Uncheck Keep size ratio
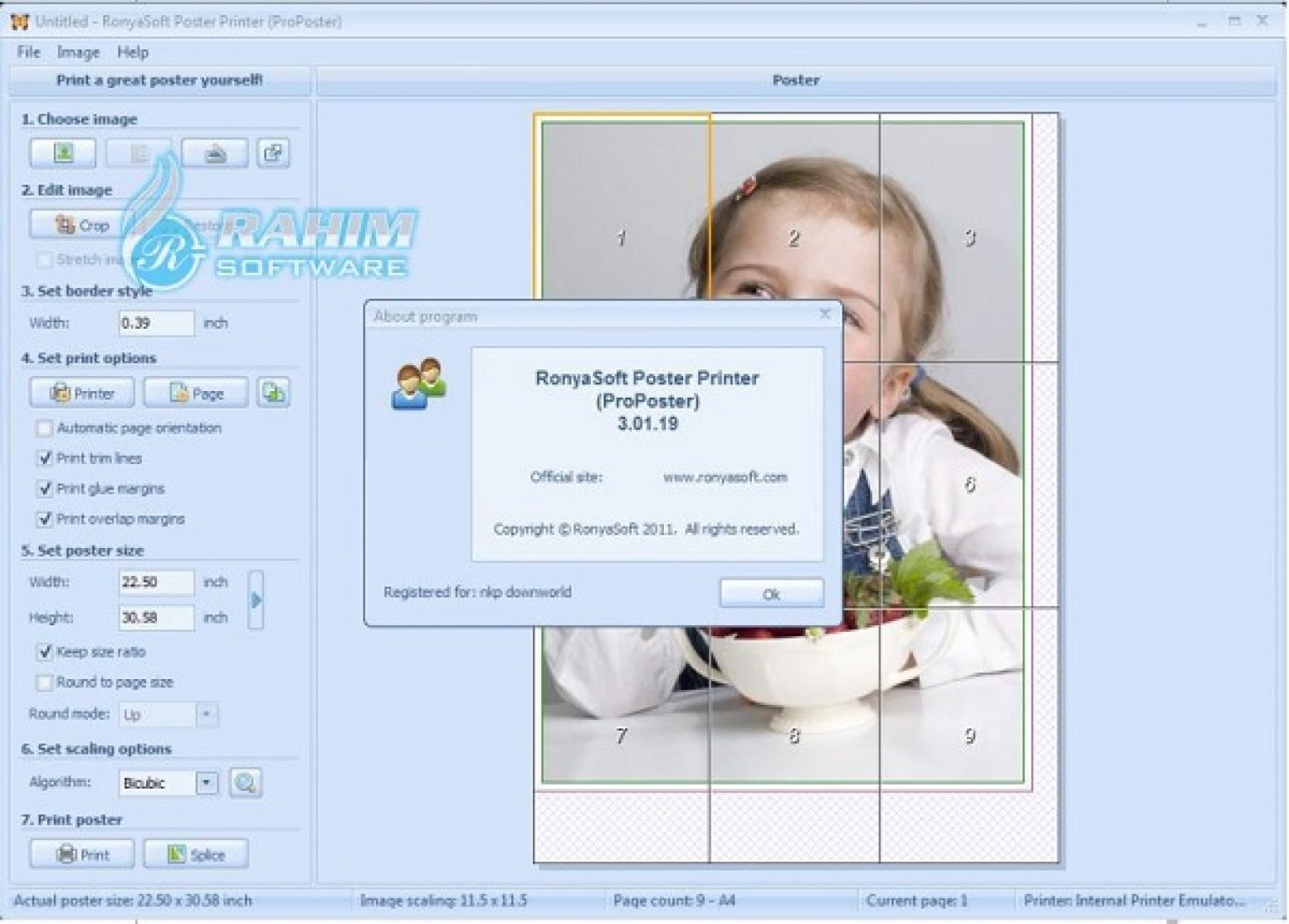The width and height of the screenshot is (1289, 924). point(44,652)
